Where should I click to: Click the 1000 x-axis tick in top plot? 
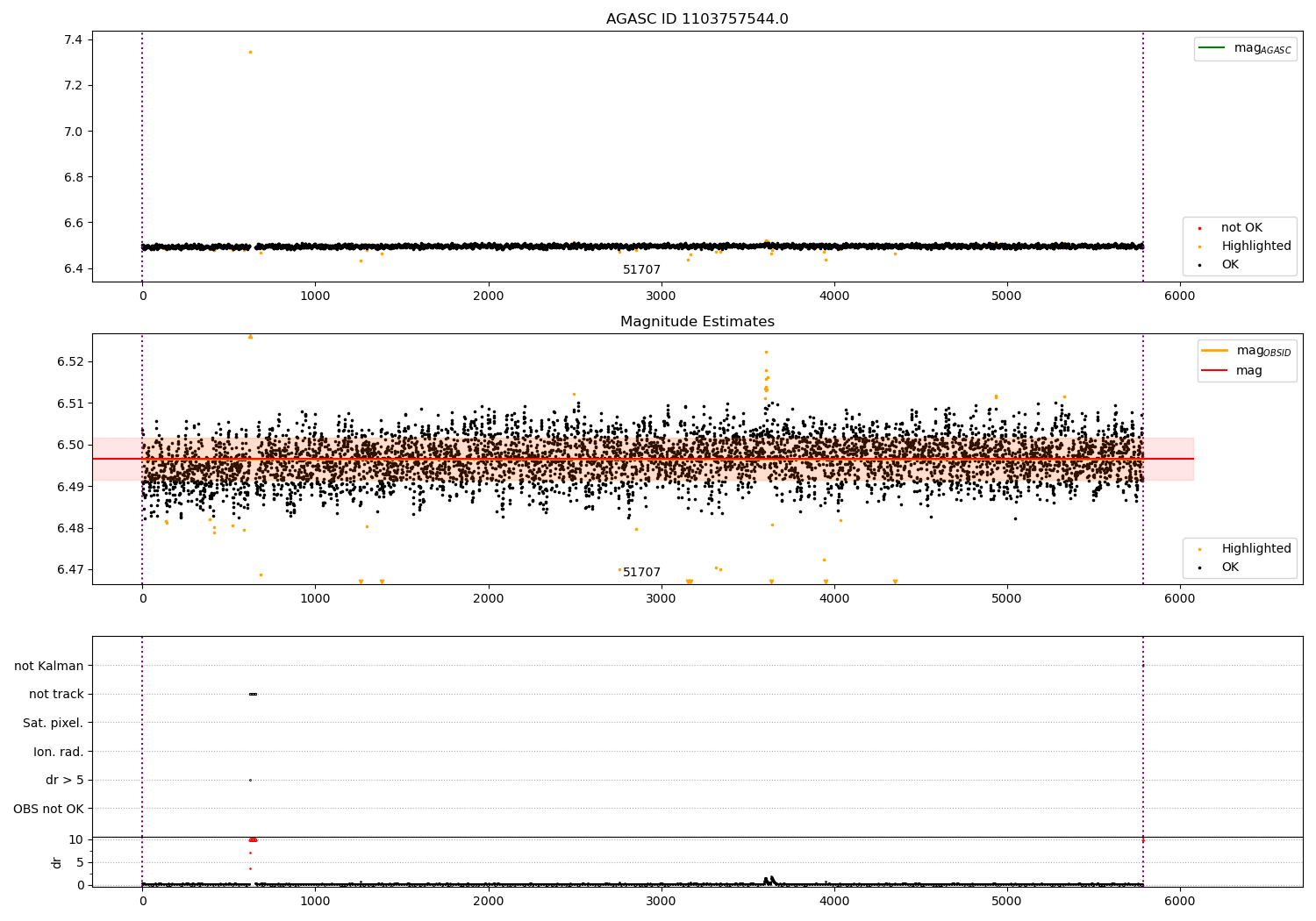tap(315, 296)
